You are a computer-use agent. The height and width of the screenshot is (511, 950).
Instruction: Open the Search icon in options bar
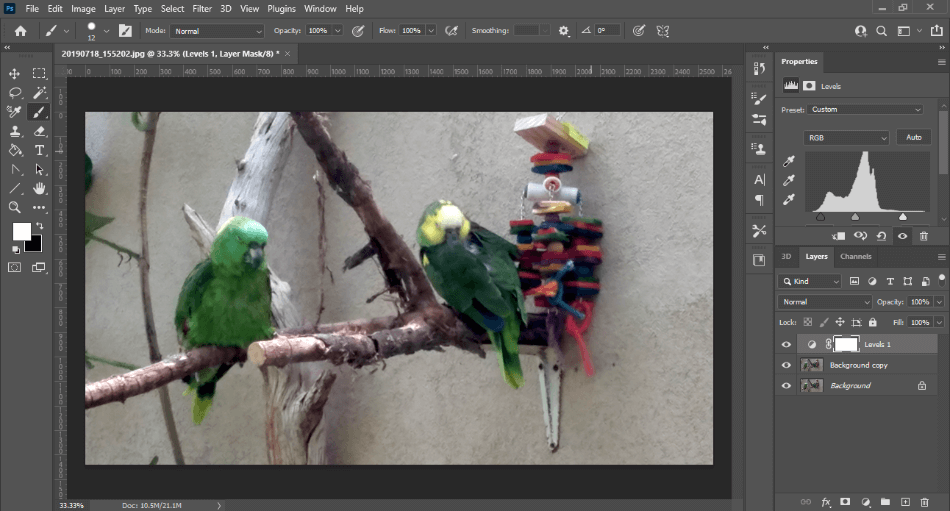882,31
